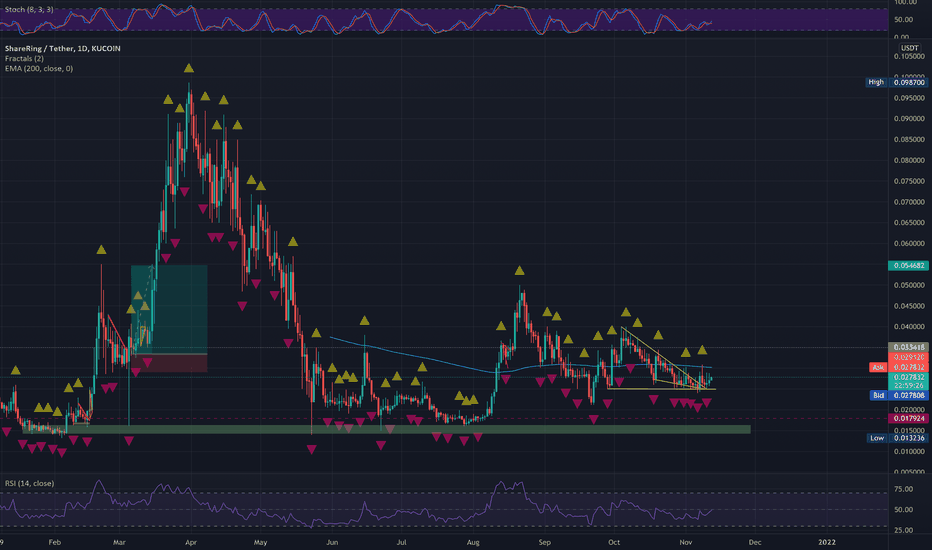Click the current price countdown 22:59:26 label

pos(908,385)
